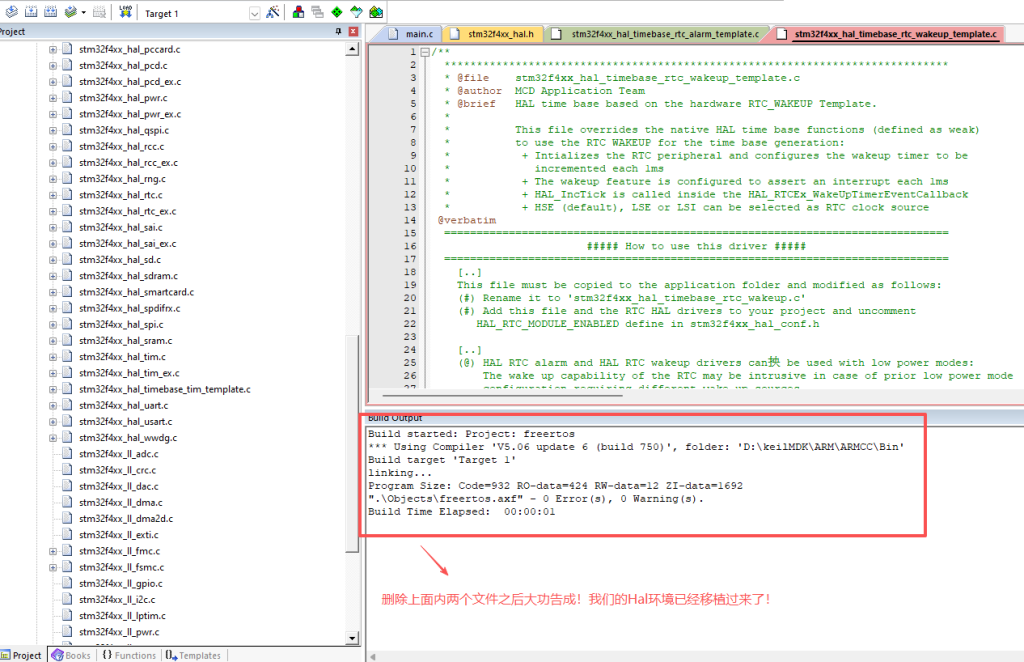Open the Functions tab at panel bottom

point(129,655)
